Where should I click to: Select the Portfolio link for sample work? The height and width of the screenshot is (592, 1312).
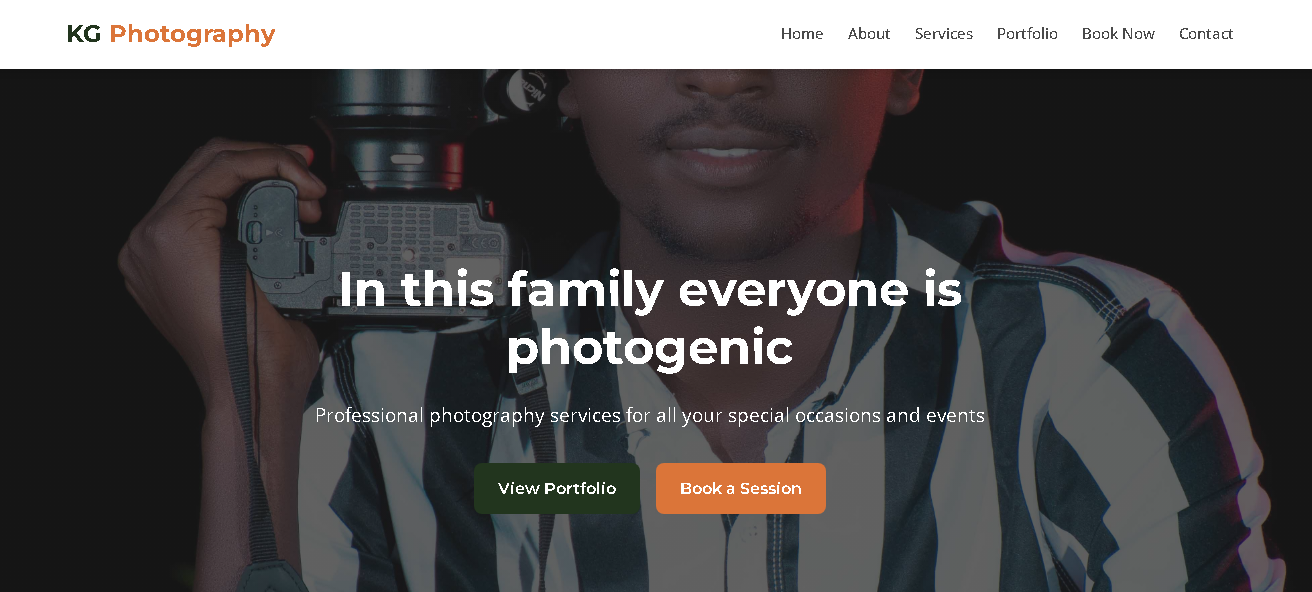point(1027,33)
